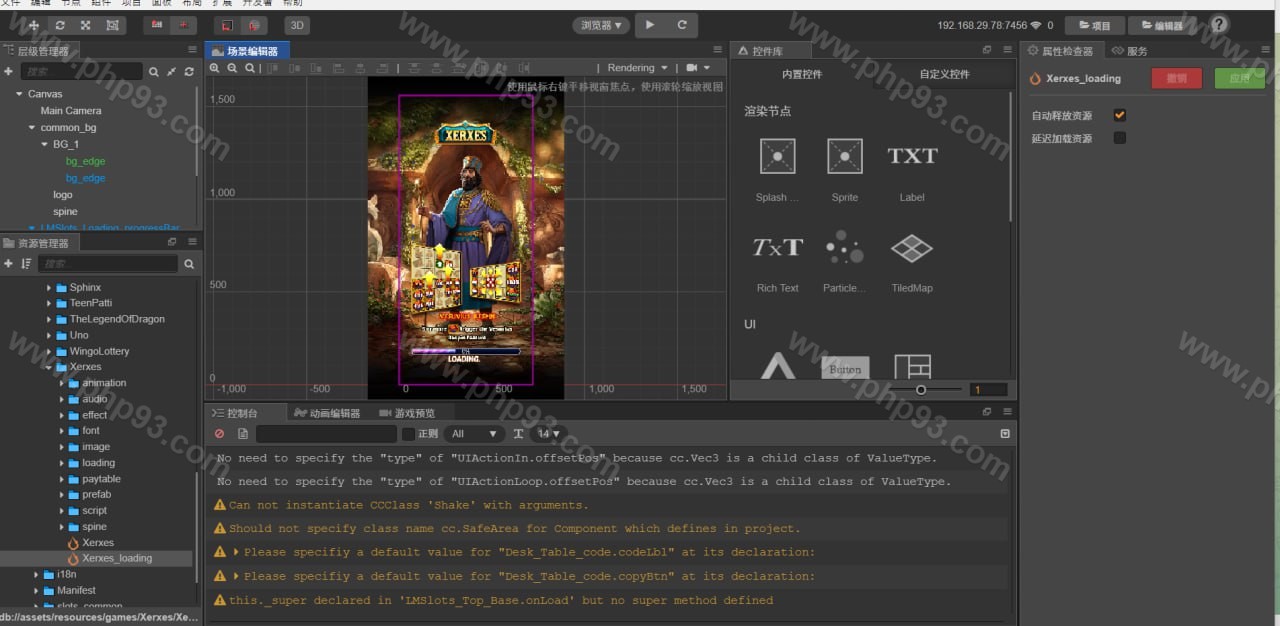Click the 3D mode toggle button

[296, 25]
